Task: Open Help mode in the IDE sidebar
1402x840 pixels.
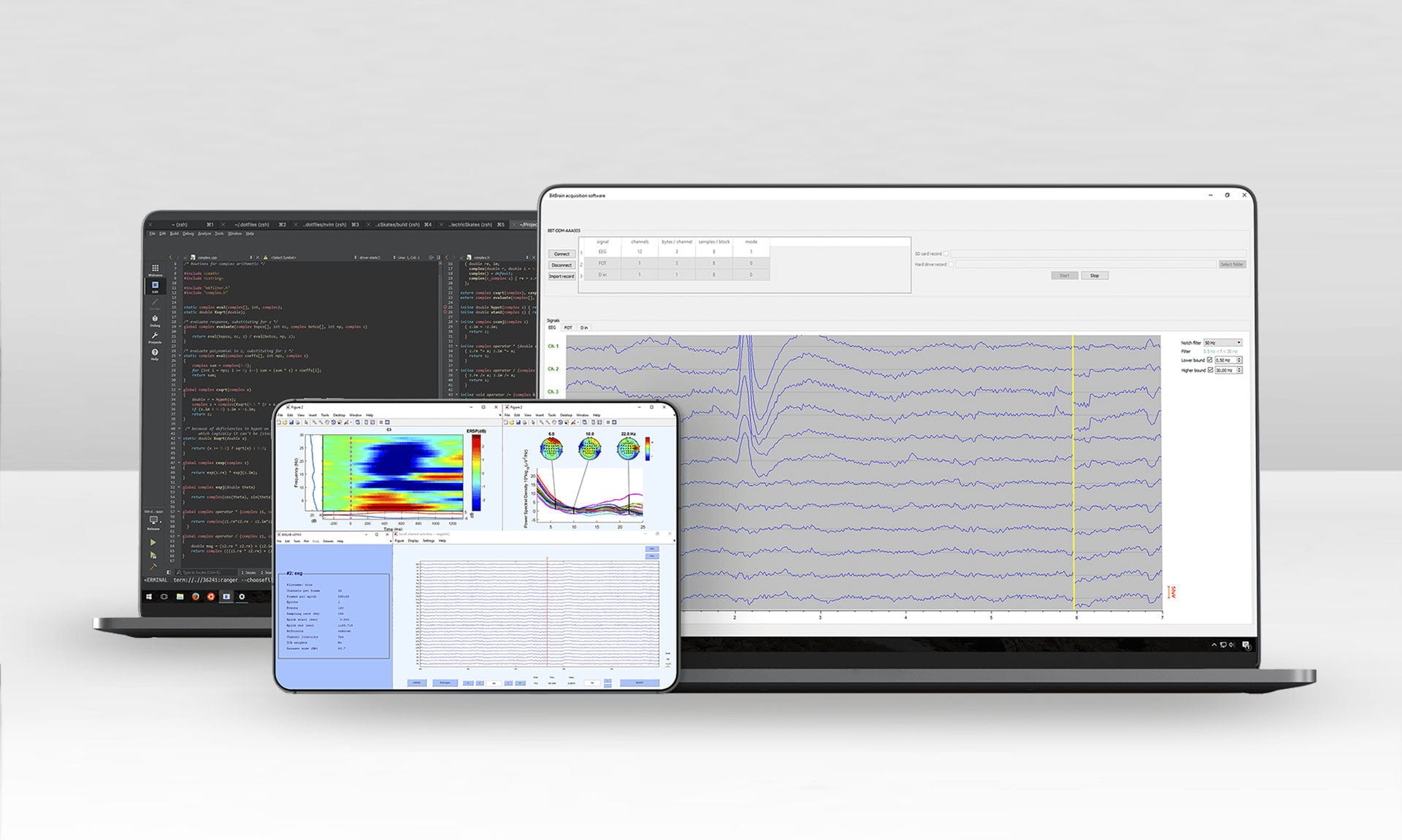Action: click(x=155, y=352)
